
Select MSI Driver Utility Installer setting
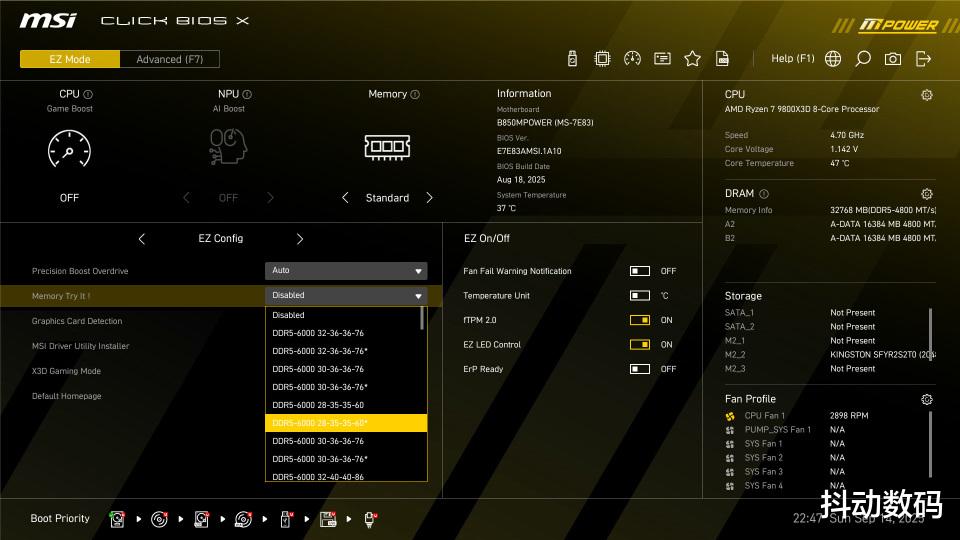tap(80, 346)
